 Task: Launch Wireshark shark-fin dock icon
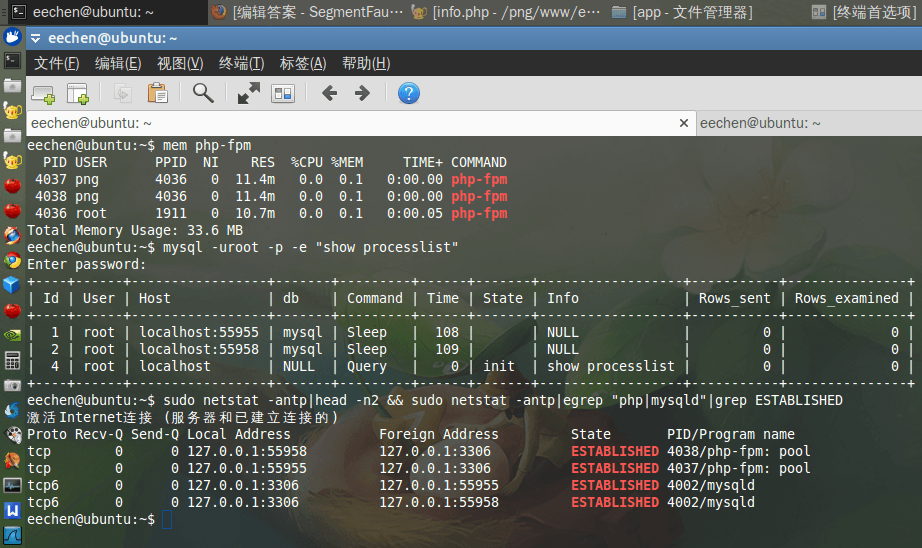12,535
